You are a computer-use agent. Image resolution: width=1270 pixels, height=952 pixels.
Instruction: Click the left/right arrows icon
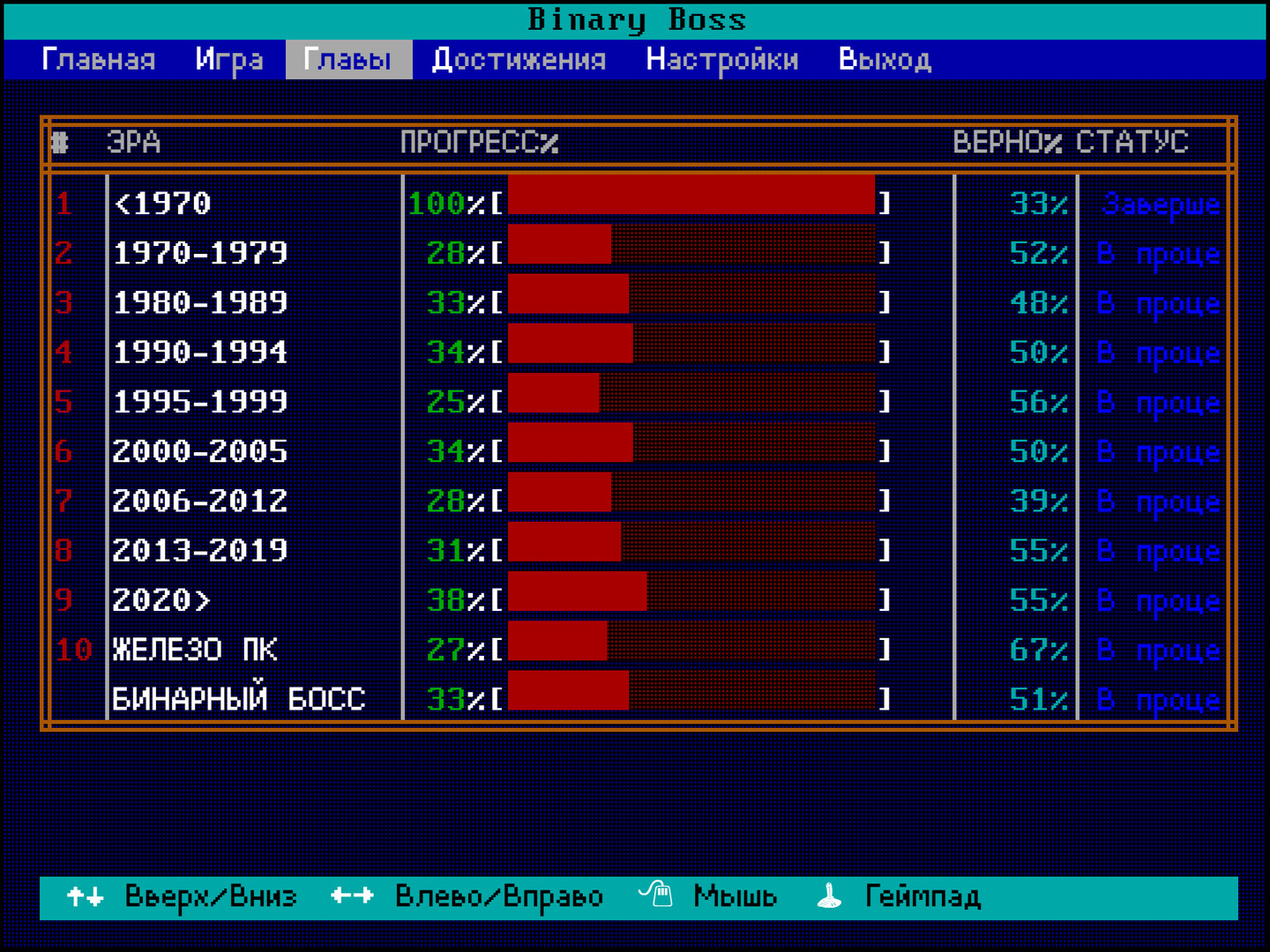pyautogui.click(x=352, y=897)
